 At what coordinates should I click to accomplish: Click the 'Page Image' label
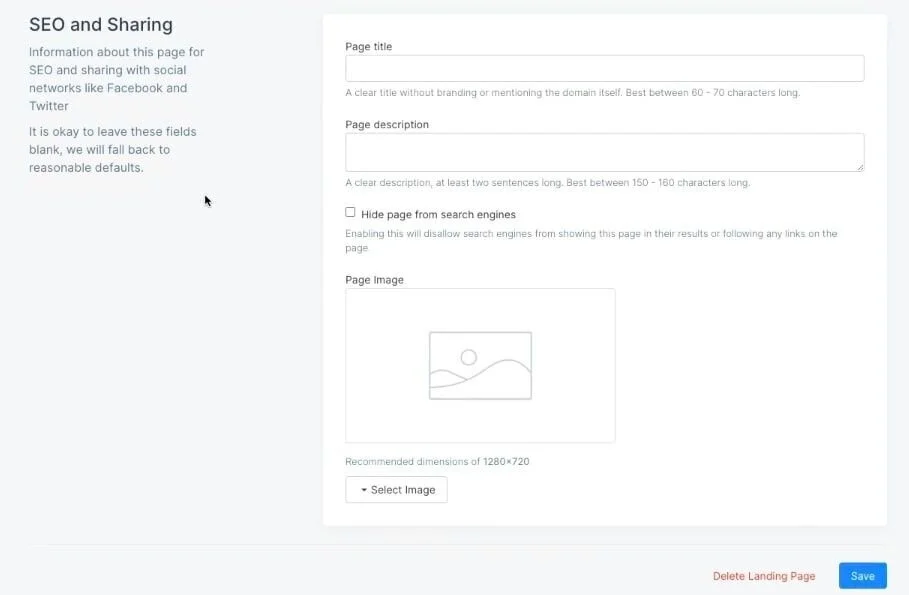pyautogui.click(x=374, y=280)
